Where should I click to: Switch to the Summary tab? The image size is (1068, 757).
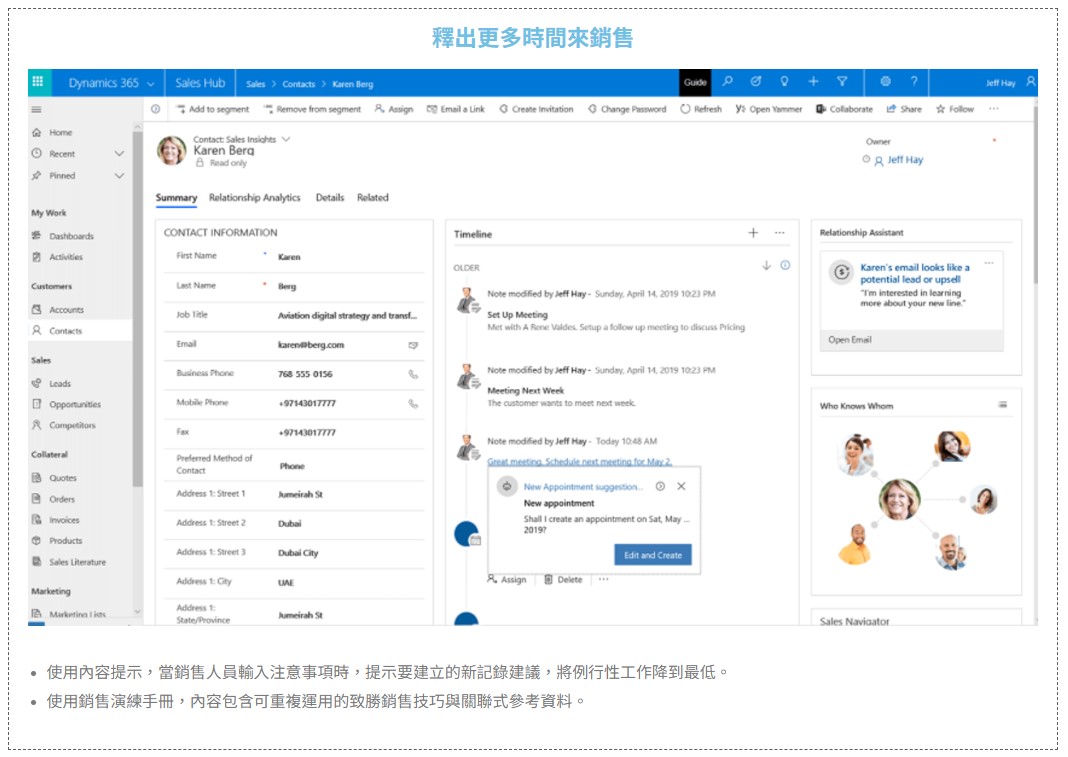click(x=176, y=198)
